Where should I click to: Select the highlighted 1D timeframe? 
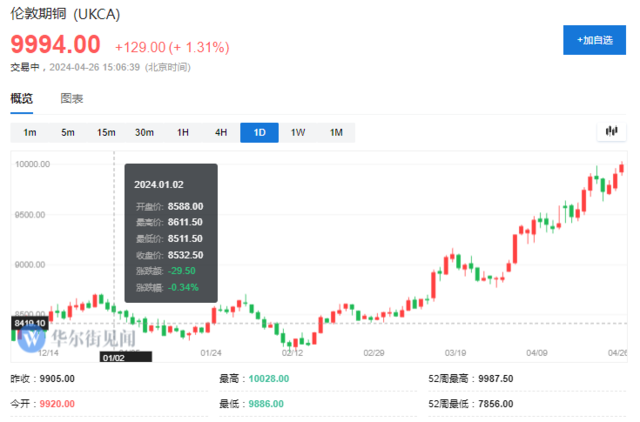tap(259, 132)
